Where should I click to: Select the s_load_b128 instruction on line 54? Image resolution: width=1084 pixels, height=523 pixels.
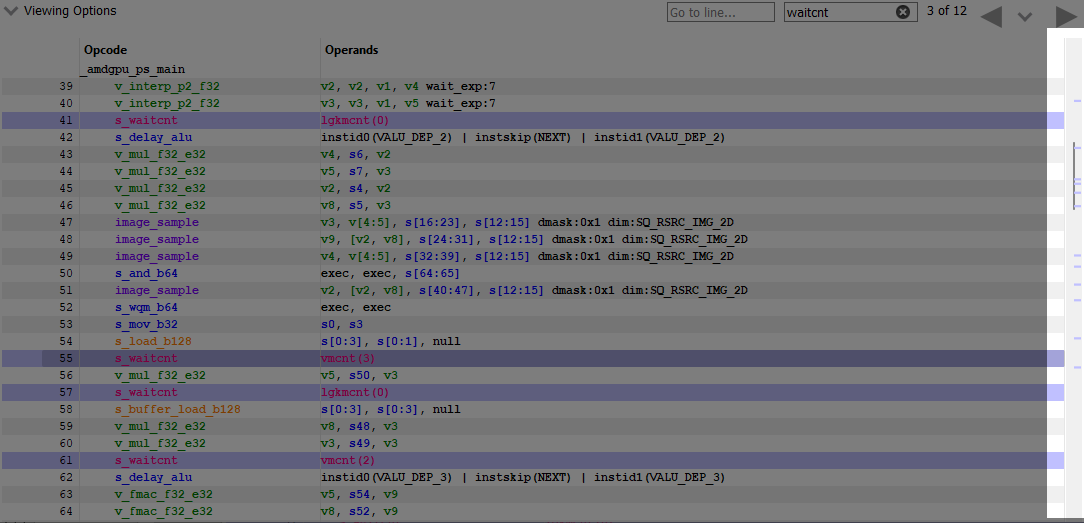[153, 341]
